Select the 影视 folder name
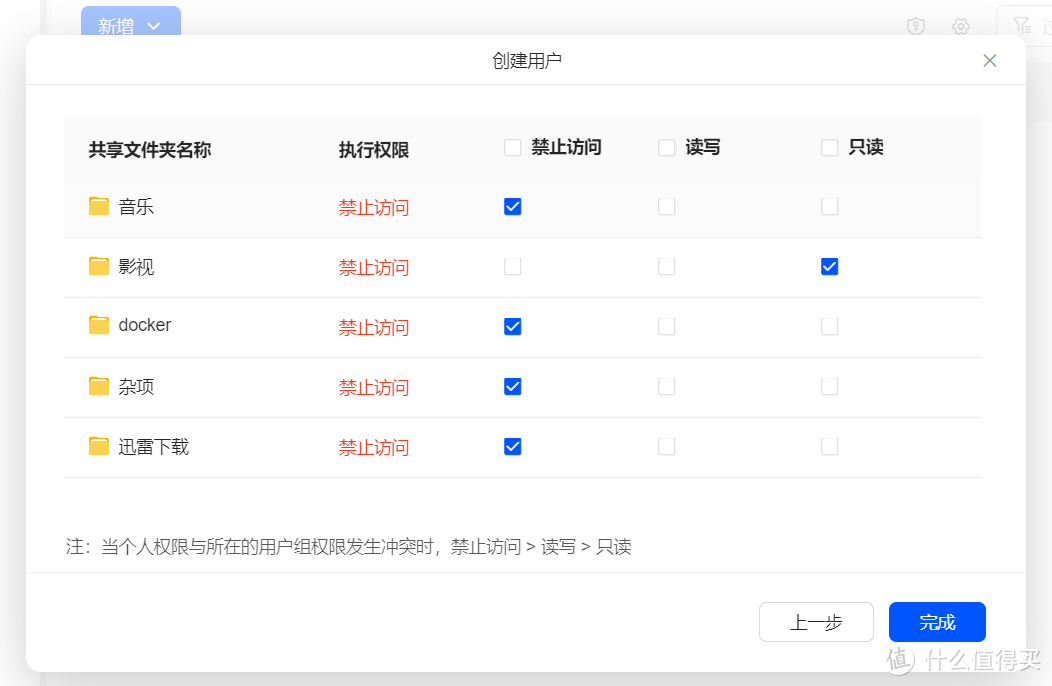Image resolution: width=1052 pixels, height=686 pixels. coord(136,267)
